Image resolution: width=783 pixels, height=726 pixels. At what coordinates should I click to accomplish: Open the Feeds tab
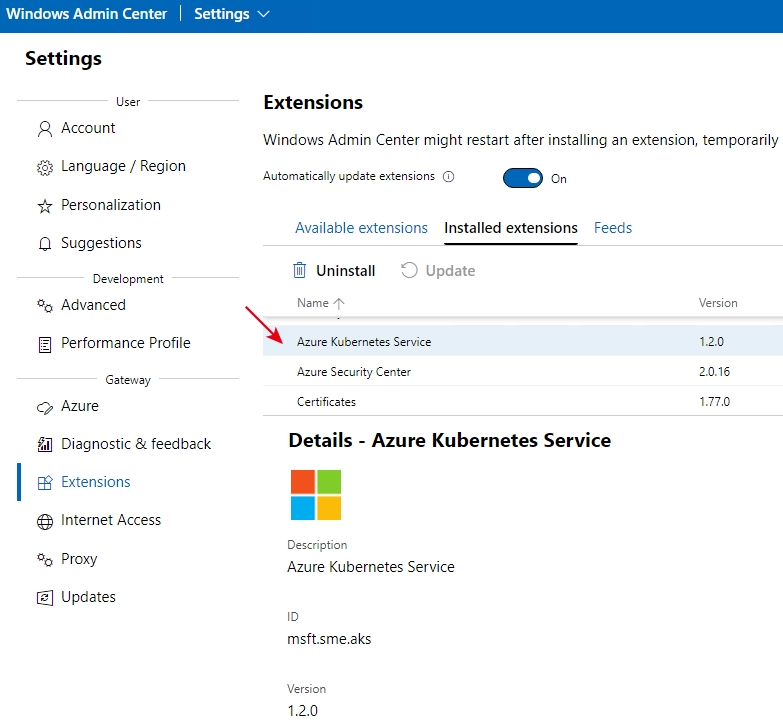pyautogui.click(x=612, y=228)
